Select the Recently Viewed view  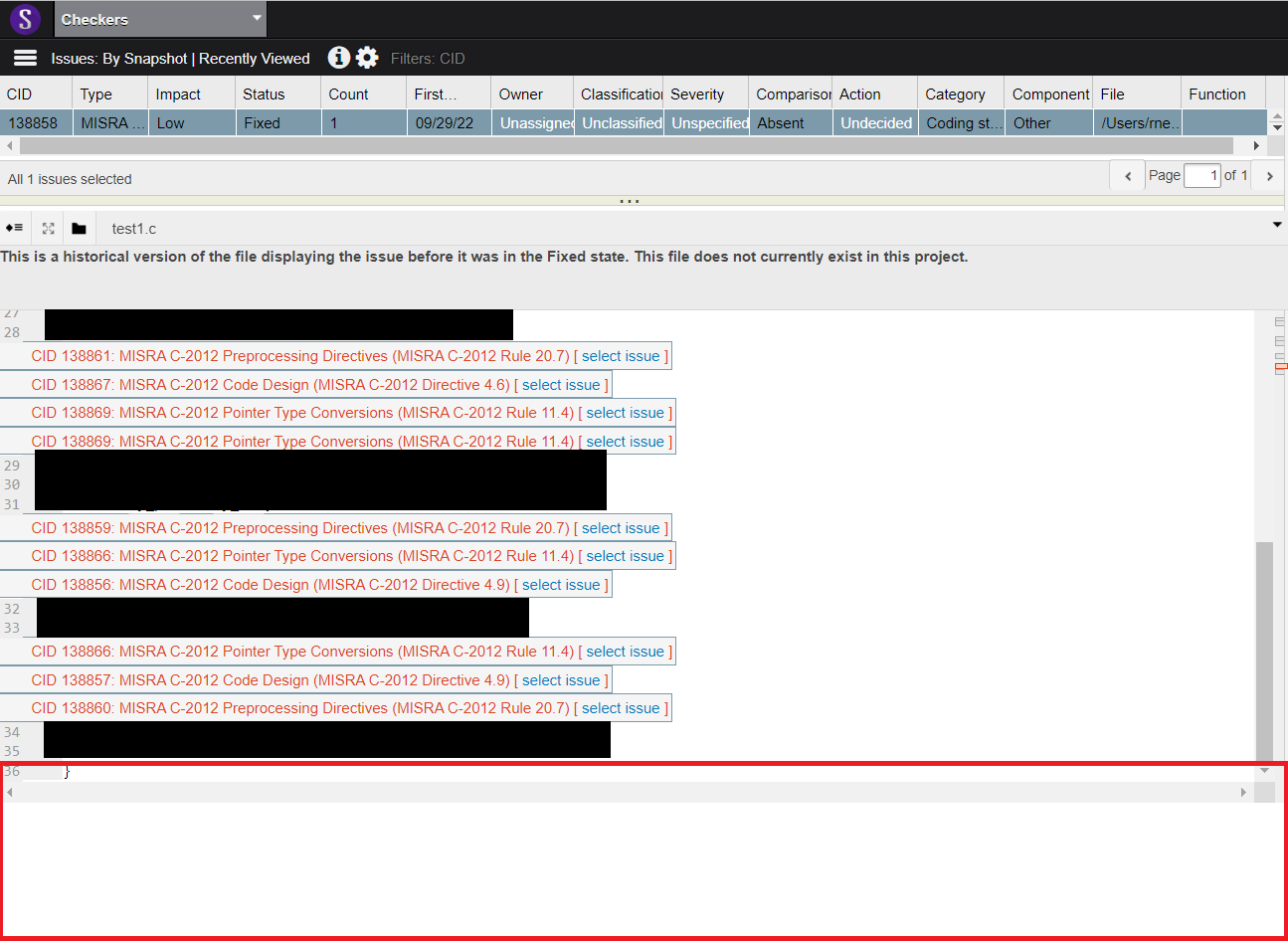coord(254,58)
